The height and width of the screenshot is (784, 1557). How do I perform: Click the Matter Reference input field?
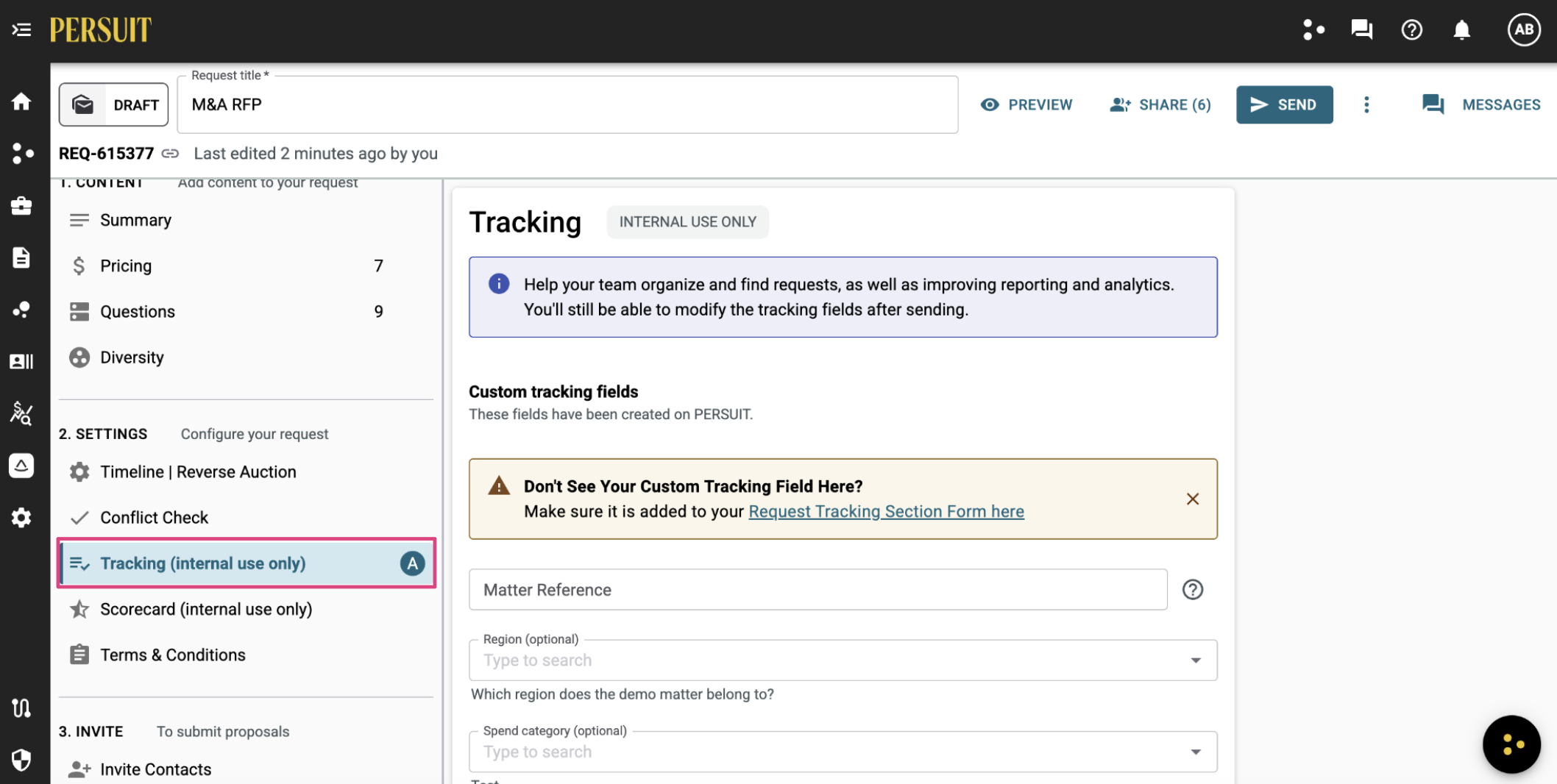point(817,589)
